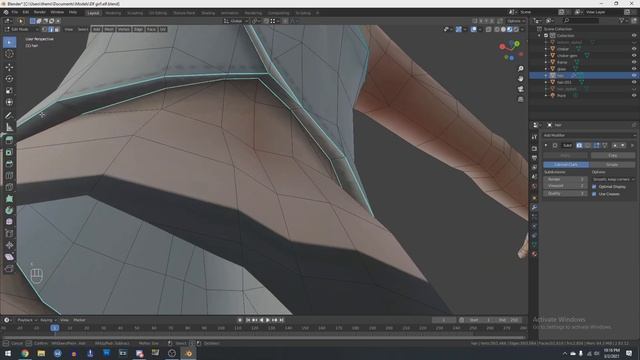Click the Render subdivisions field
640x360 pixels.
(565, 179)
